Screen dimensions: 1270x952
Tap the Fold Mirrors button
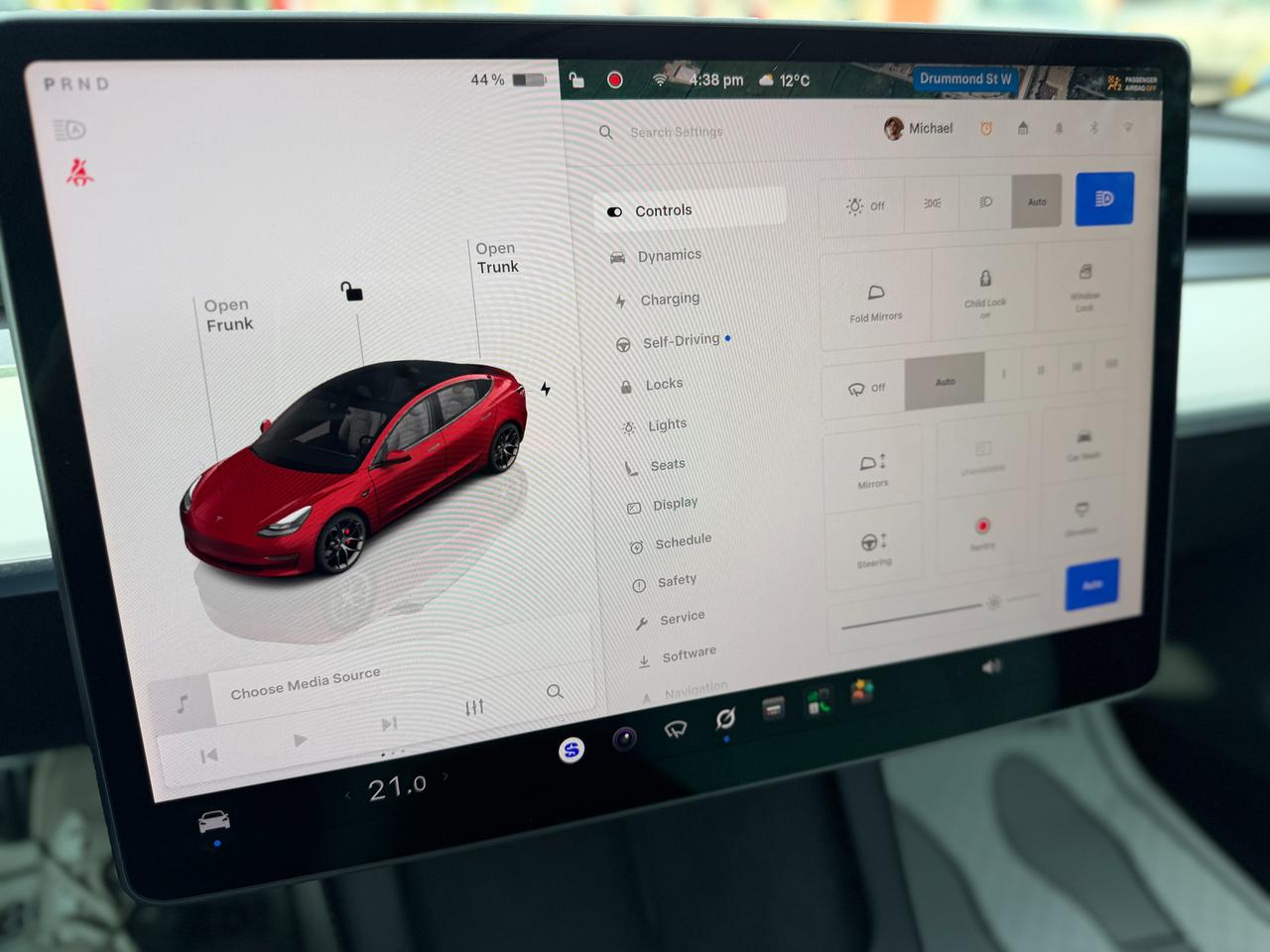[x=876, y=301]
